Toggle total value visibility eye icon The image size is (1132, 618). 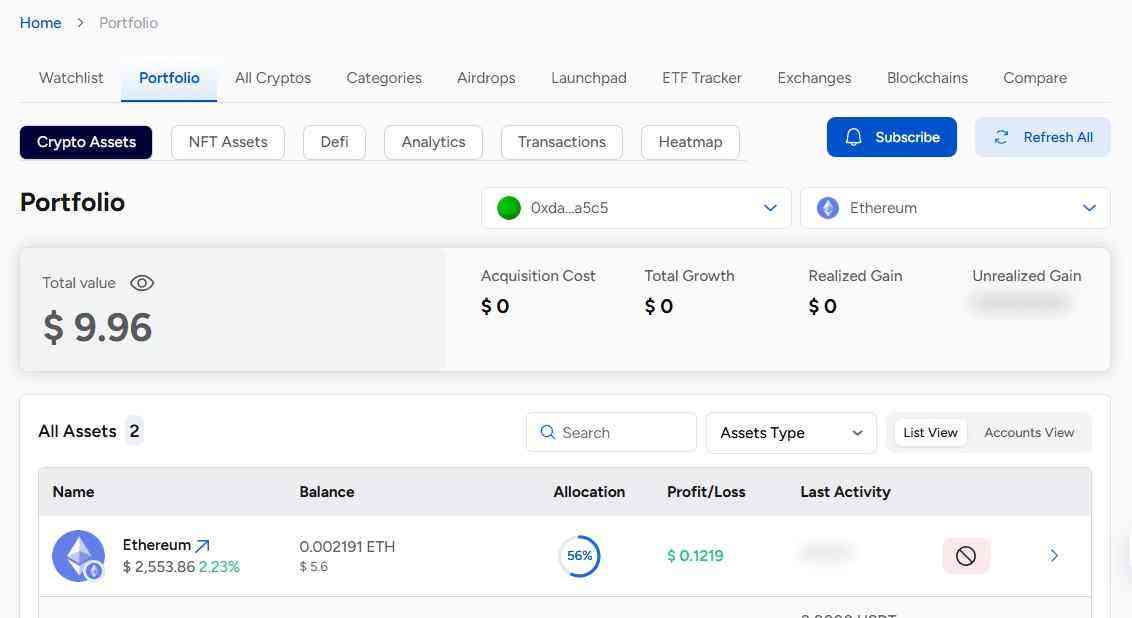click(142, 283)
